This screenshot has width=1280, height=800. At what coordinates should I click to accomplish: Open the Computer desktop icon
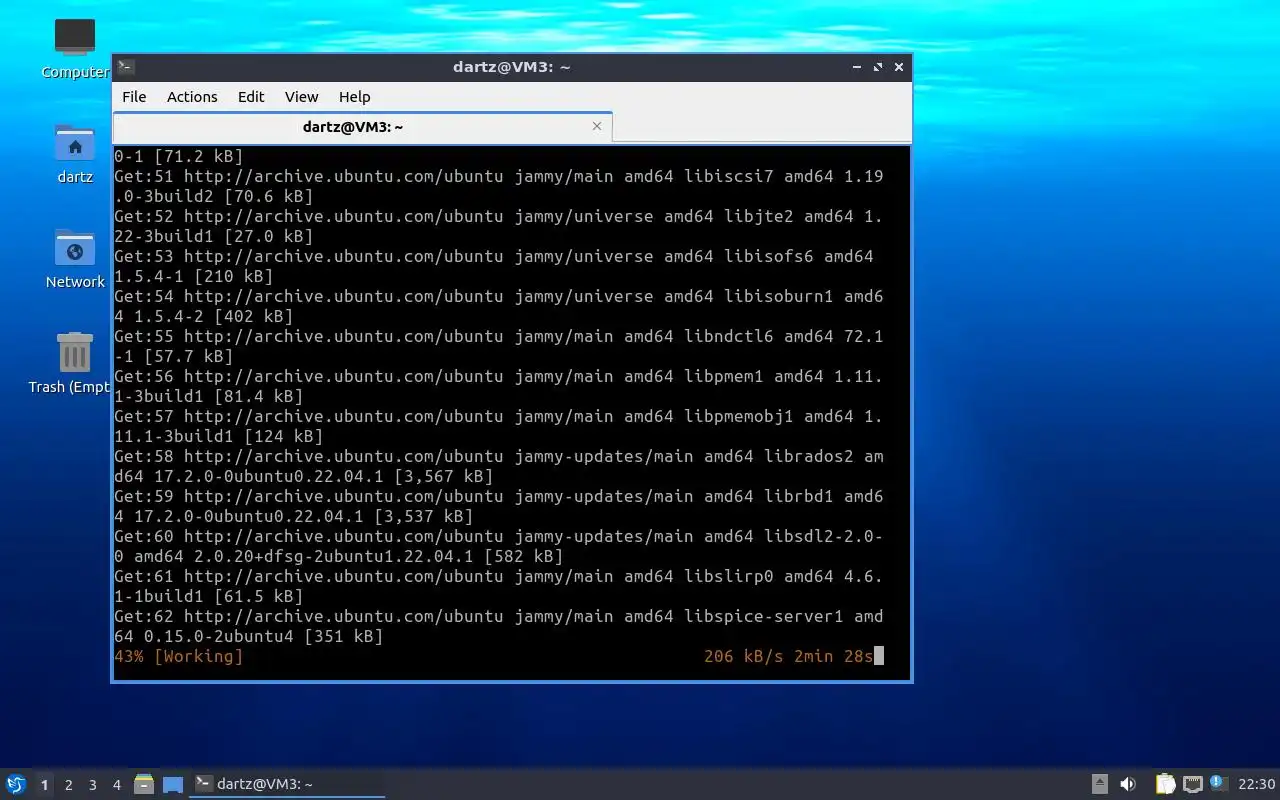[x=75, y=47]
